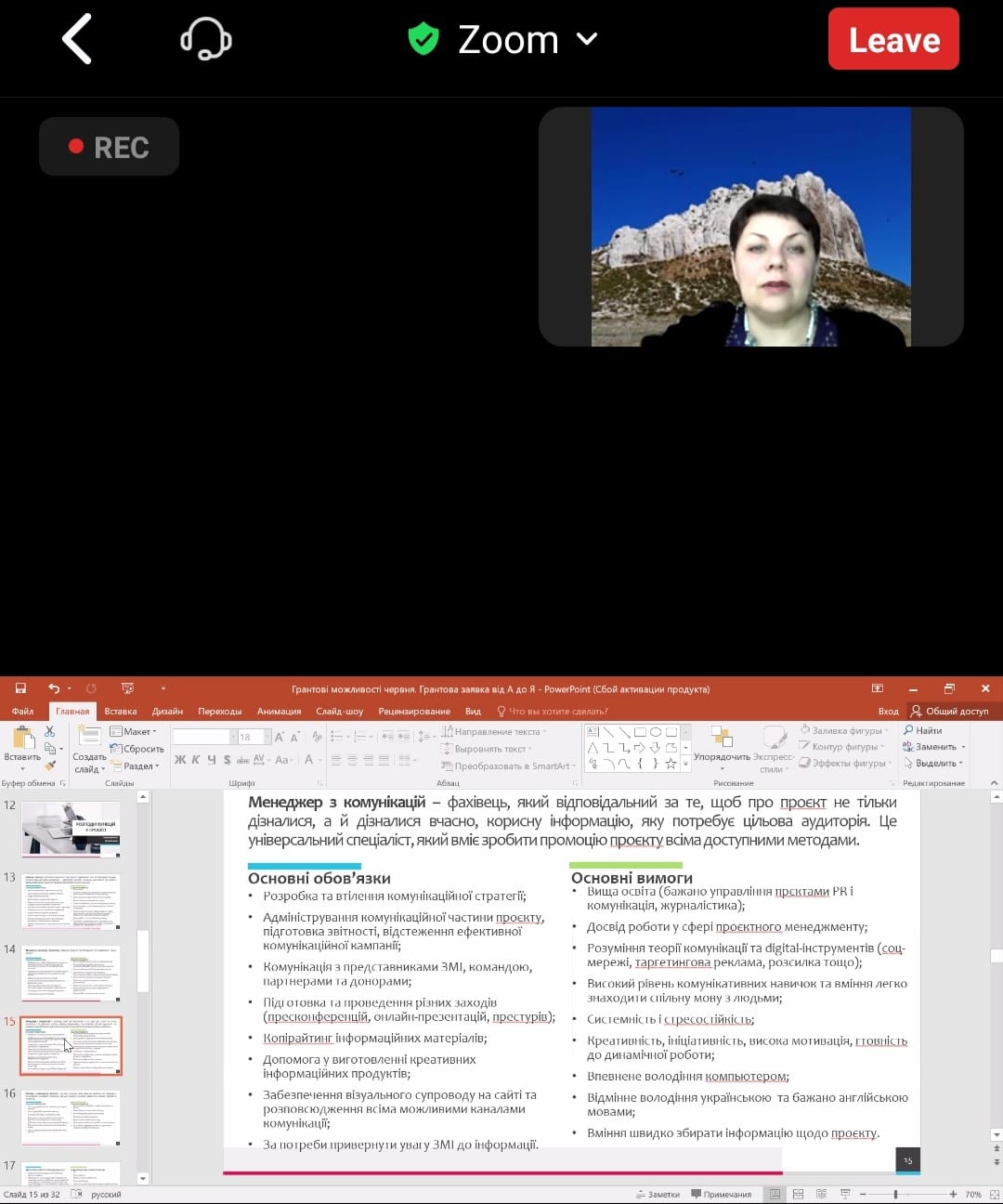This screenshot has height=1204, width=1003.
Task: Start slideshow from status bar icon
Action: (845, 1194)
